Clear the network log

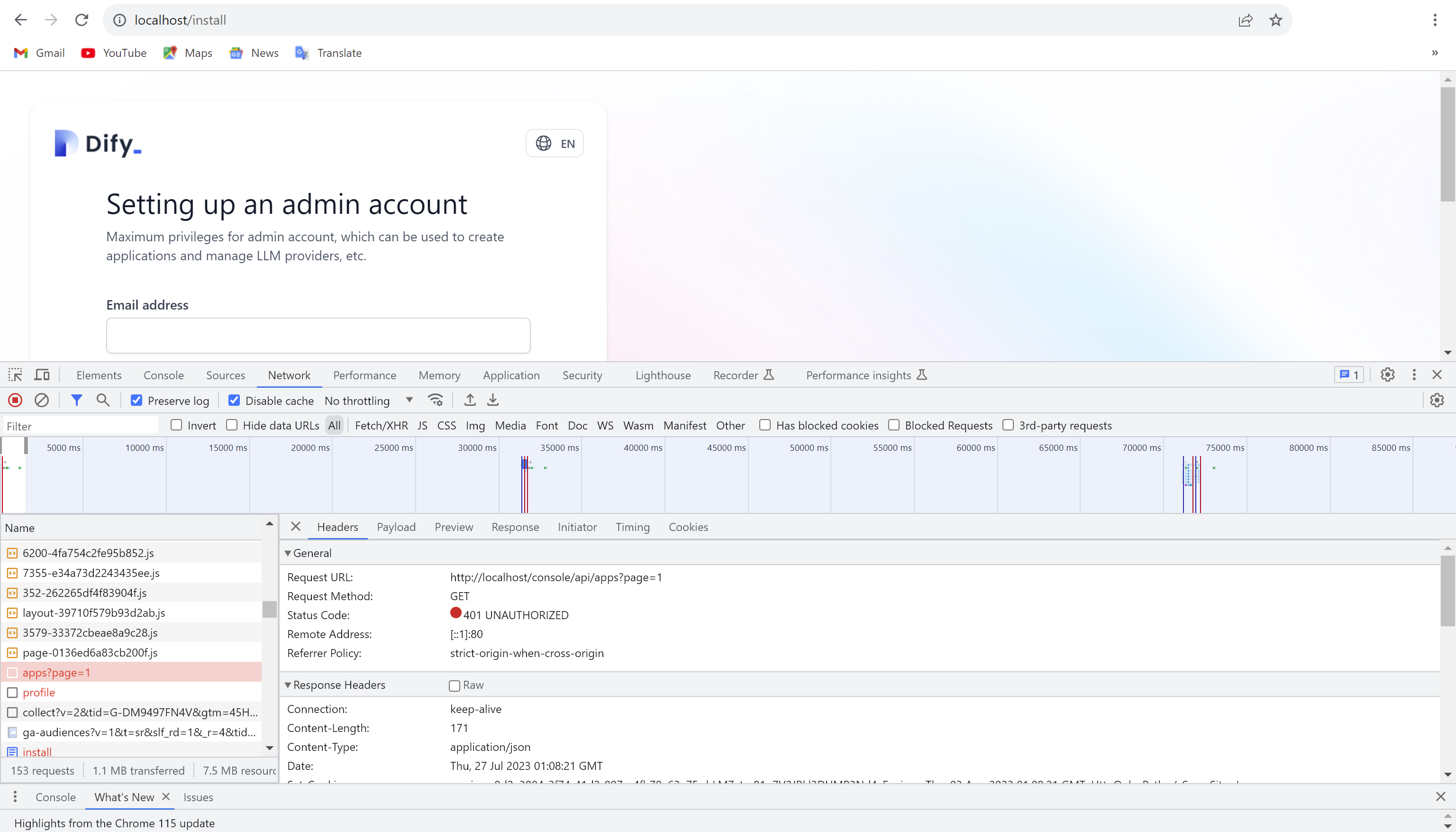point(42,400)
